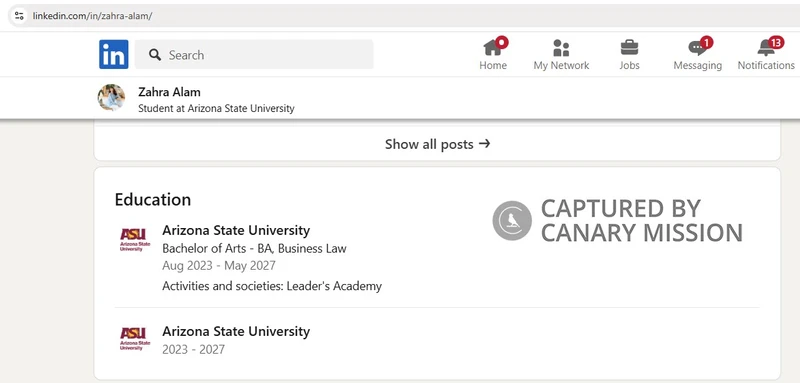Screen dimensions: 800x383
Task: Click the Search input field
Action: click(x=254, y=55)
